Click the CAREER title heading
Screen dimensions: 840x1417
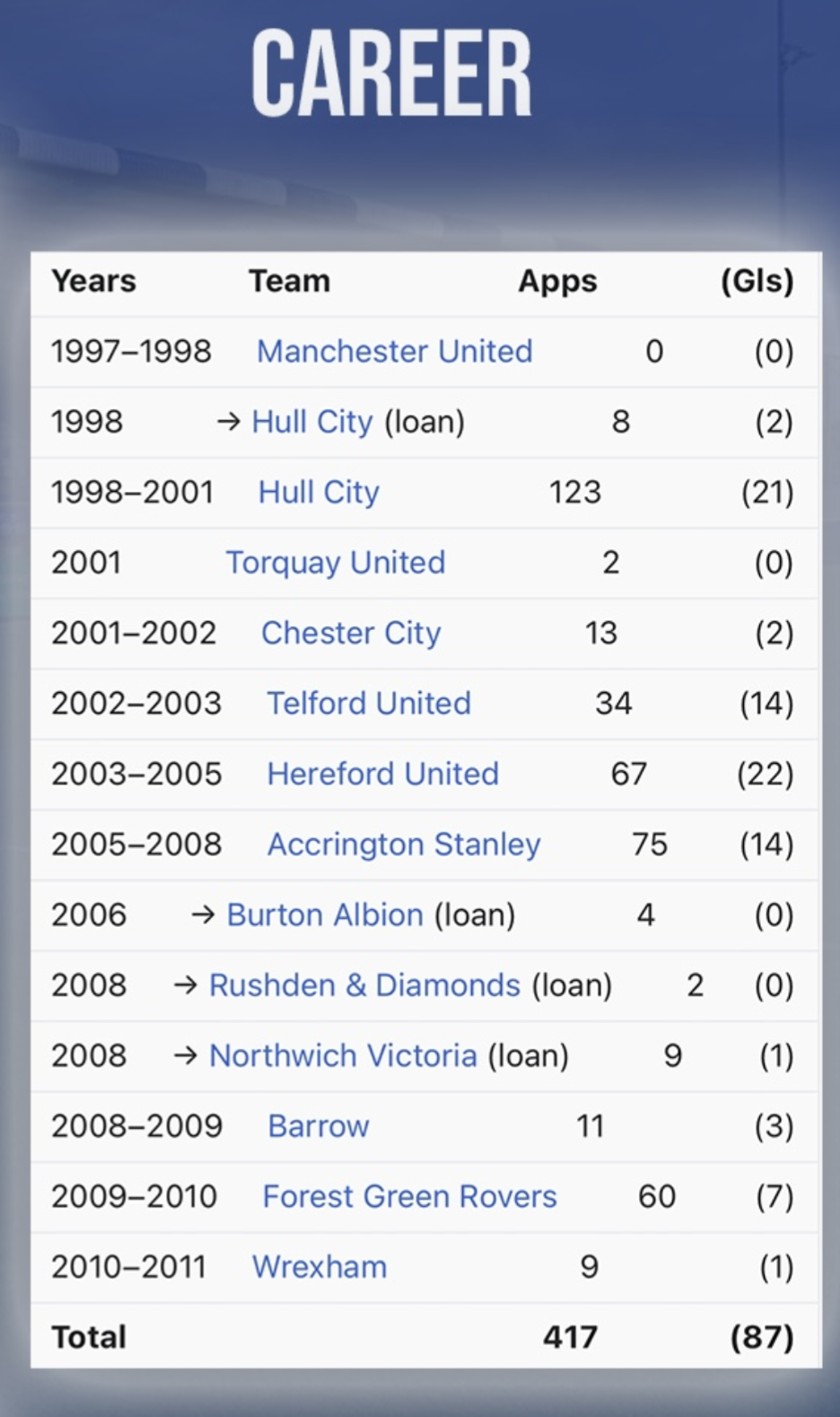391,74
